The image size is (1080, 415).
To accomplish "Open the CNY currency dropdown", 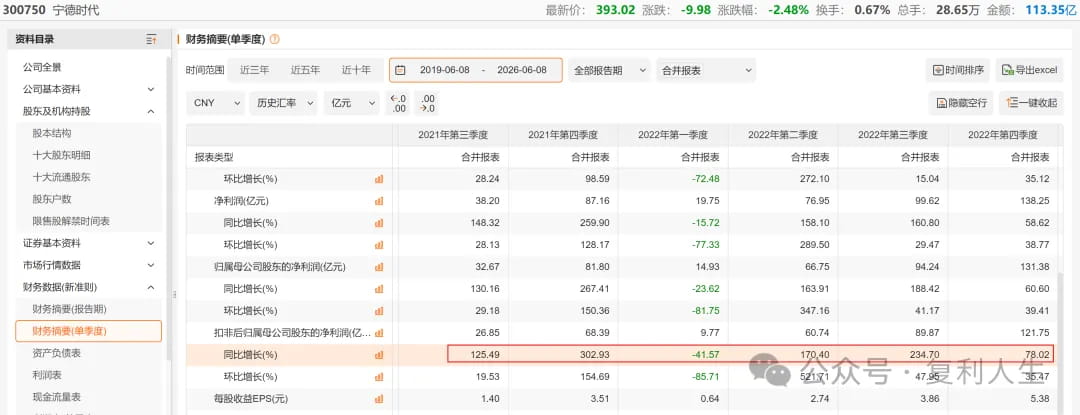I will pyautogui.click(x=215, y=103).
